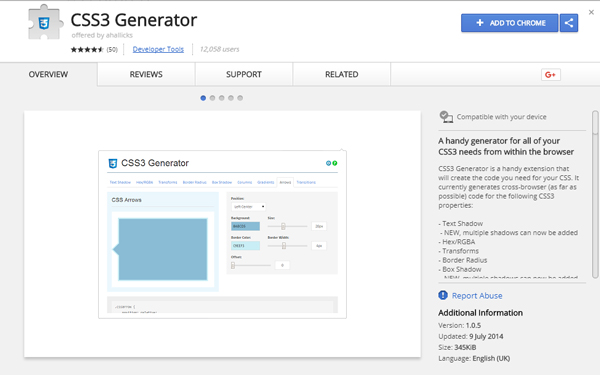This screenshot has height=375, width=600.
Task: Click the 12,058 users text
Action: 219,49
